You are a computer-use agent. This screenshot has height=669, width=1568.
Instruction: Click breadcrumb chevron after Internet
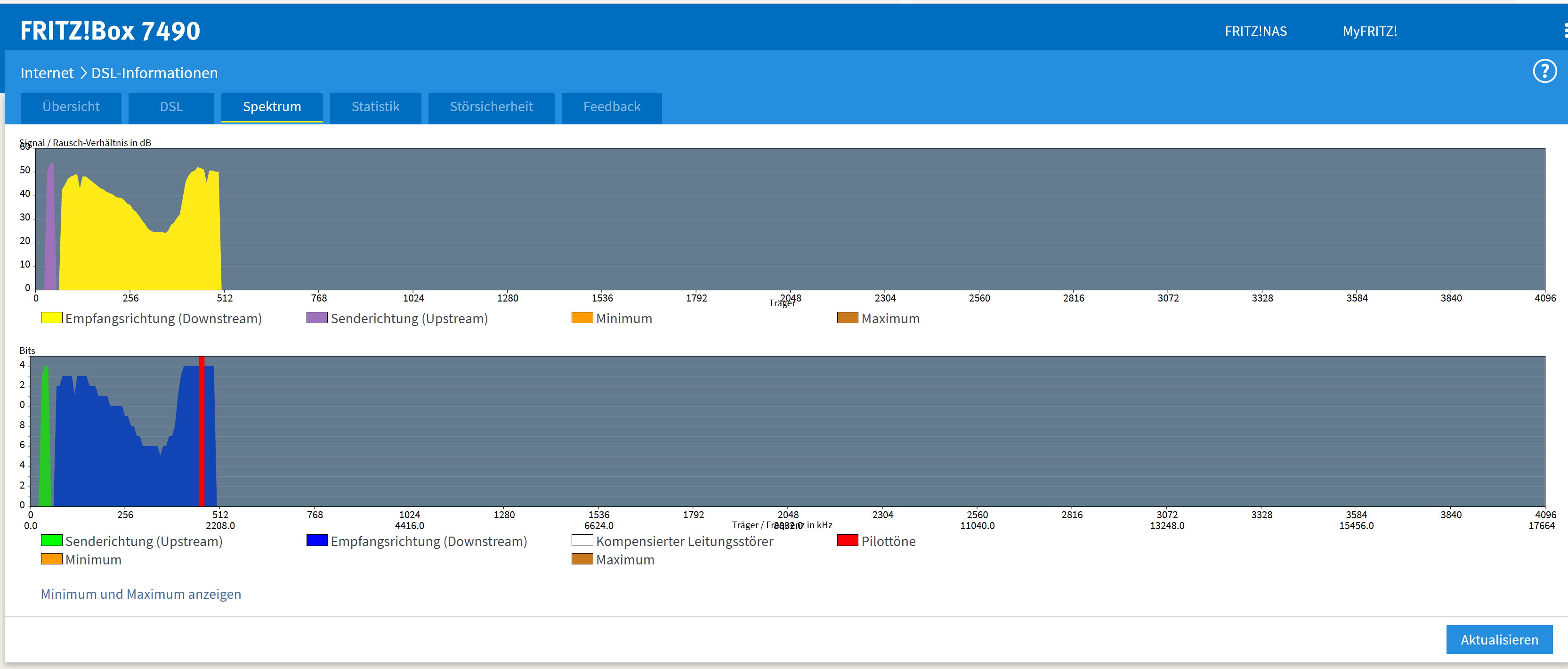click(83, 73)
